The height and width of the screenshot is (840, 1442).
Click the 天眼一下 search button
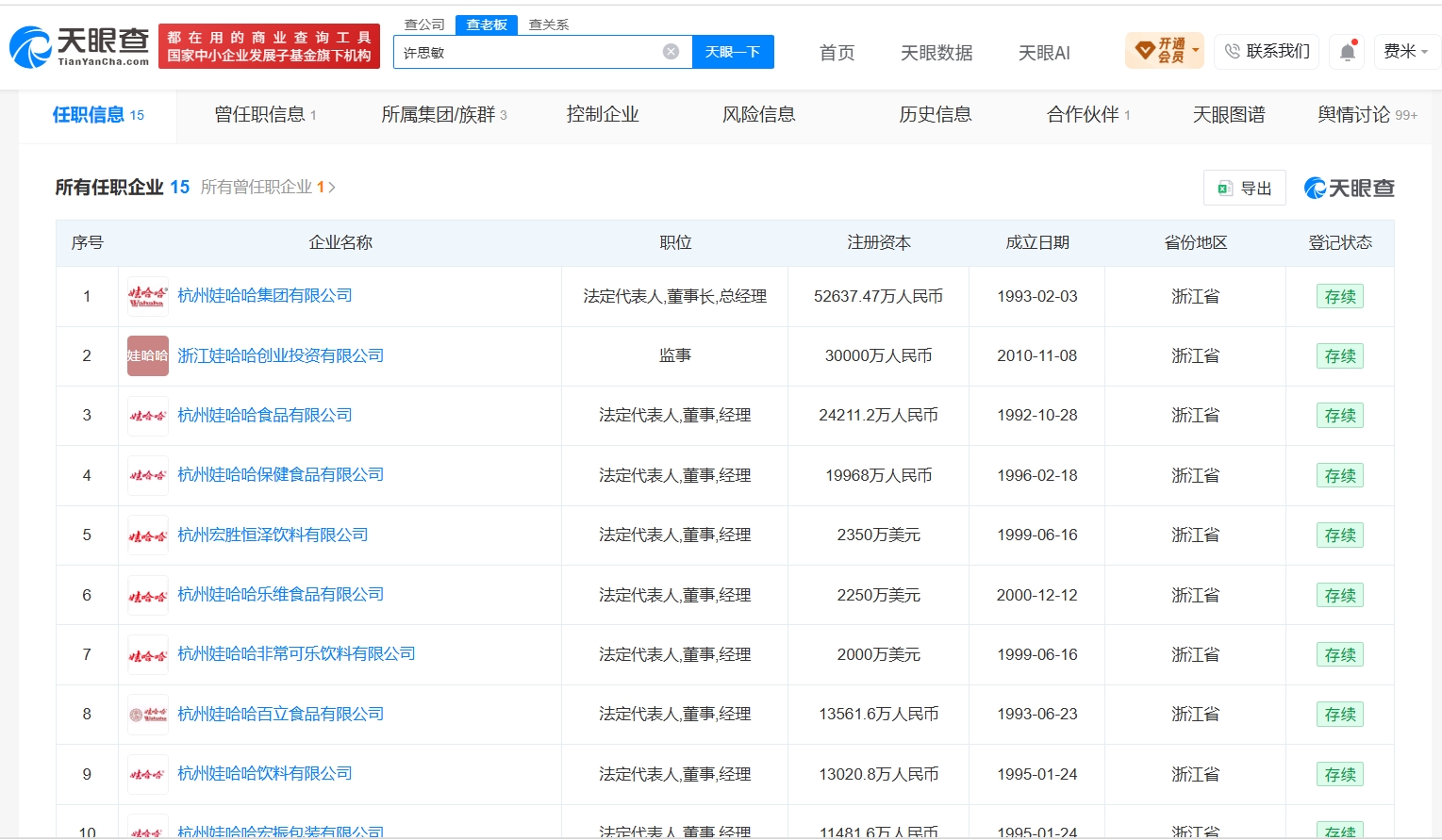pyautogui.click(x=733, y=52)
